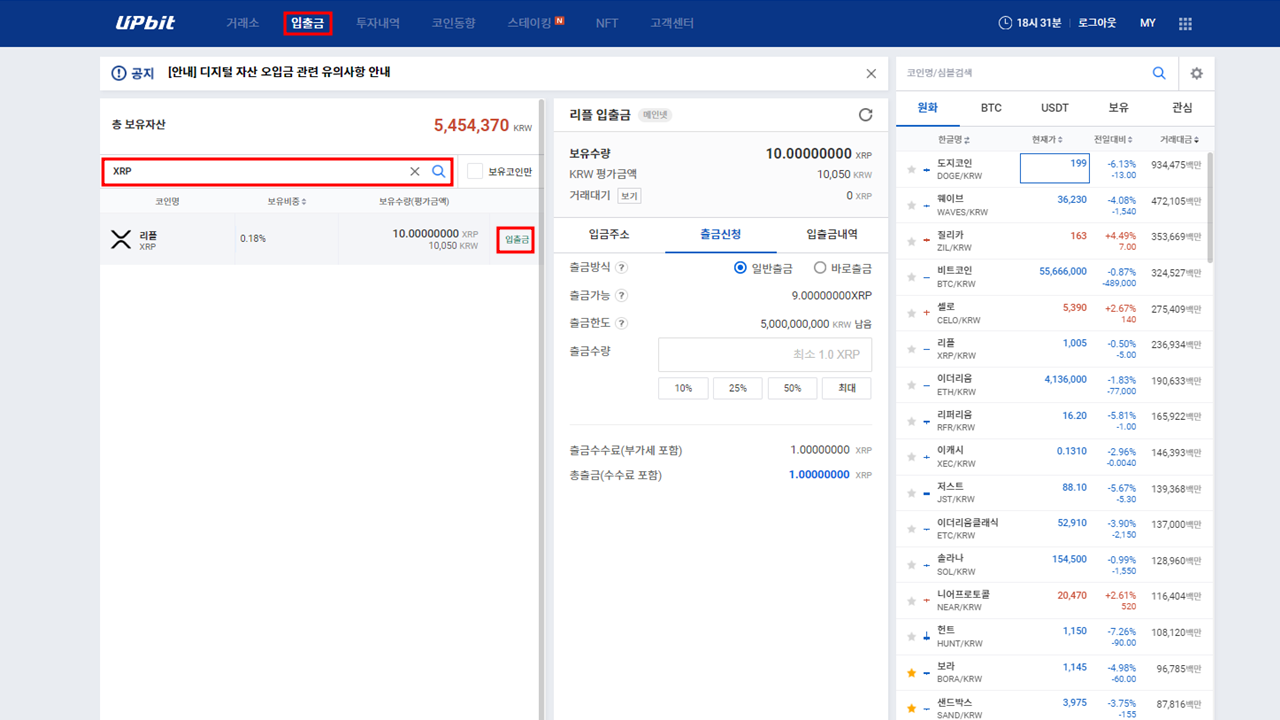
Task: Switch to 출금신청 tab
Action: pyautogui.click(x=720, y=235)
